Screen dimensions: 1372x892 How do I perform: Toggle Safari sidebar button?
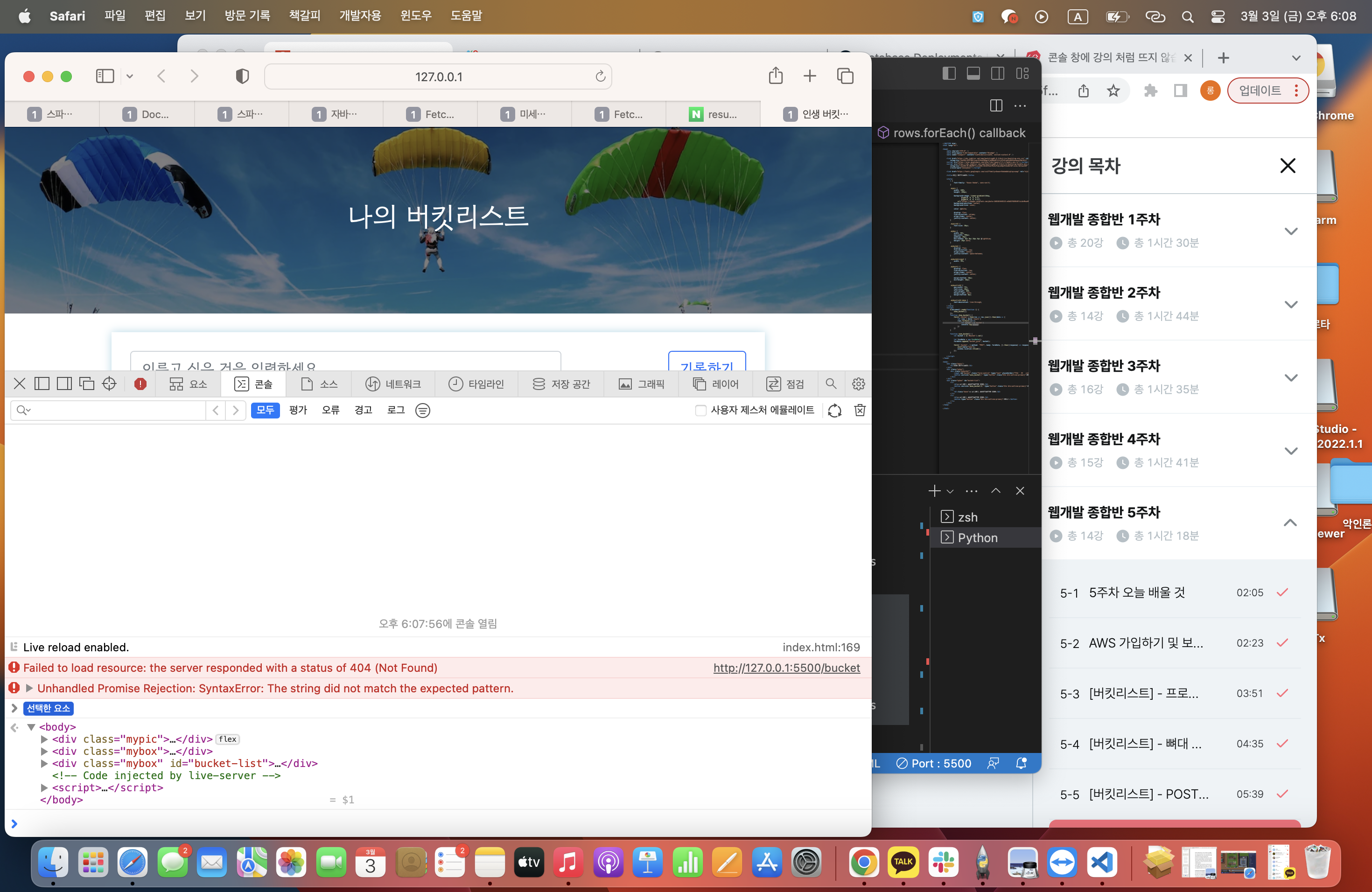coord(105,76)
